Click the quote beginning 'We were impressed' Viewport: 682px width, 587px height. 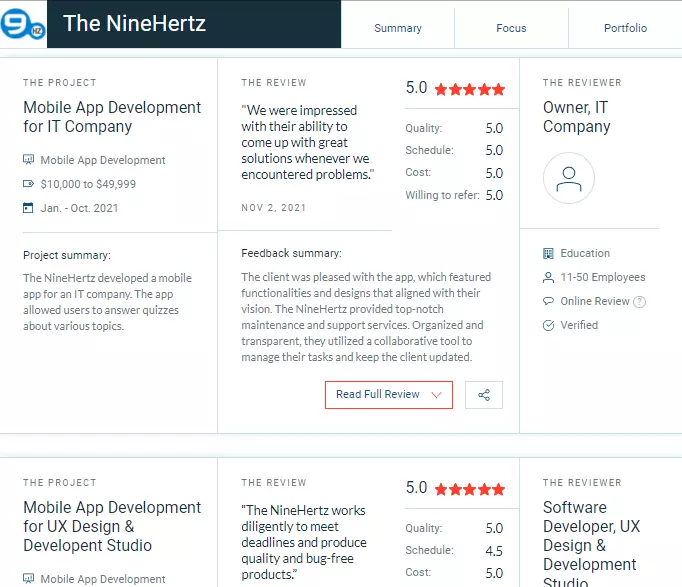(308, 143)
